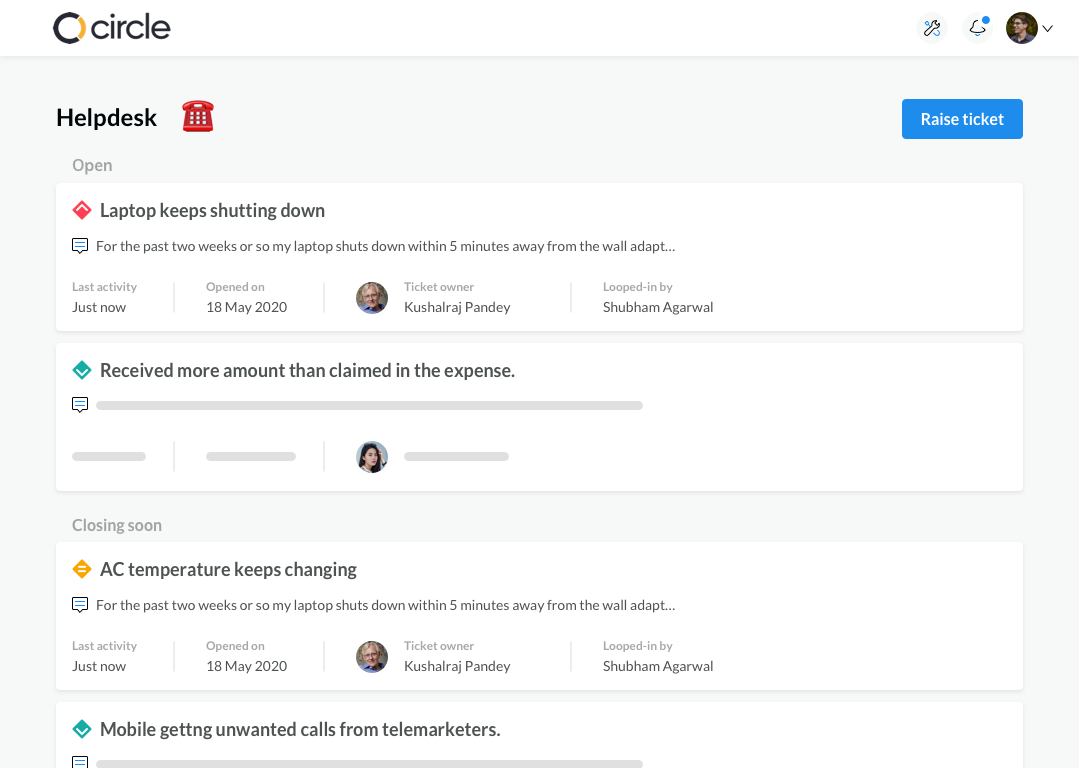This screenshot has height=768, width=1079.
Task: Open the notifications bell
Action: (x=977, y=28)
